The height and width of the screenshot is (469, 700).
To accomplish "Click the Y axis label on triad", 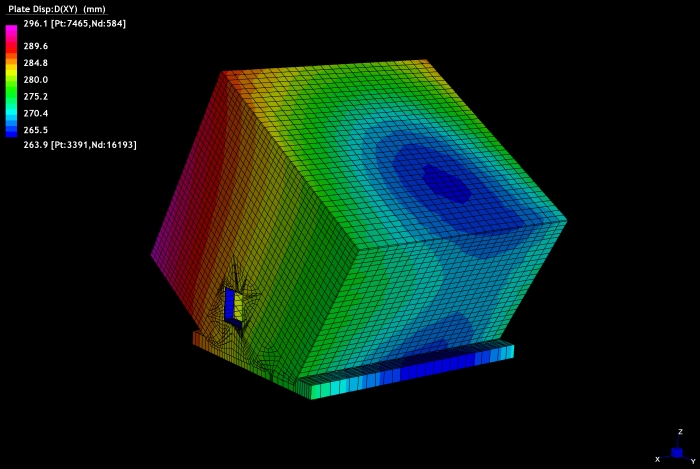I will coord(693,460).
